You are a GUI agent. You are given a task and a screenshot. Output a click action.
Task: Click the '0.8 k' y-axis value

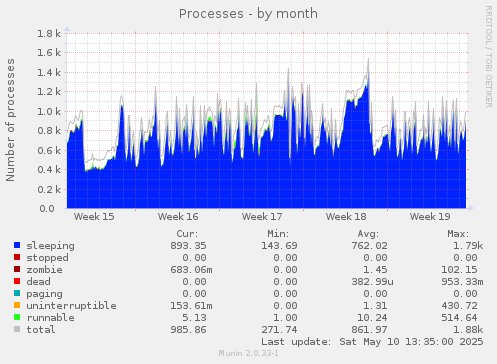point(49,131)
